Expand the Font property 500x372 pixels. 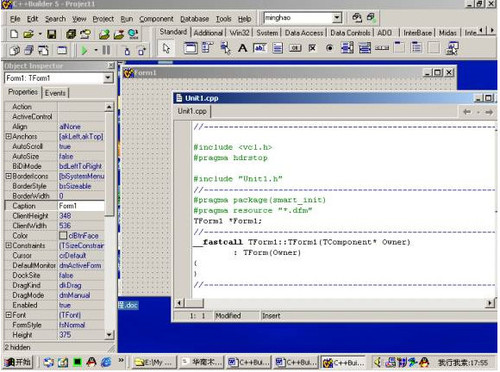(x=9, y=315)
